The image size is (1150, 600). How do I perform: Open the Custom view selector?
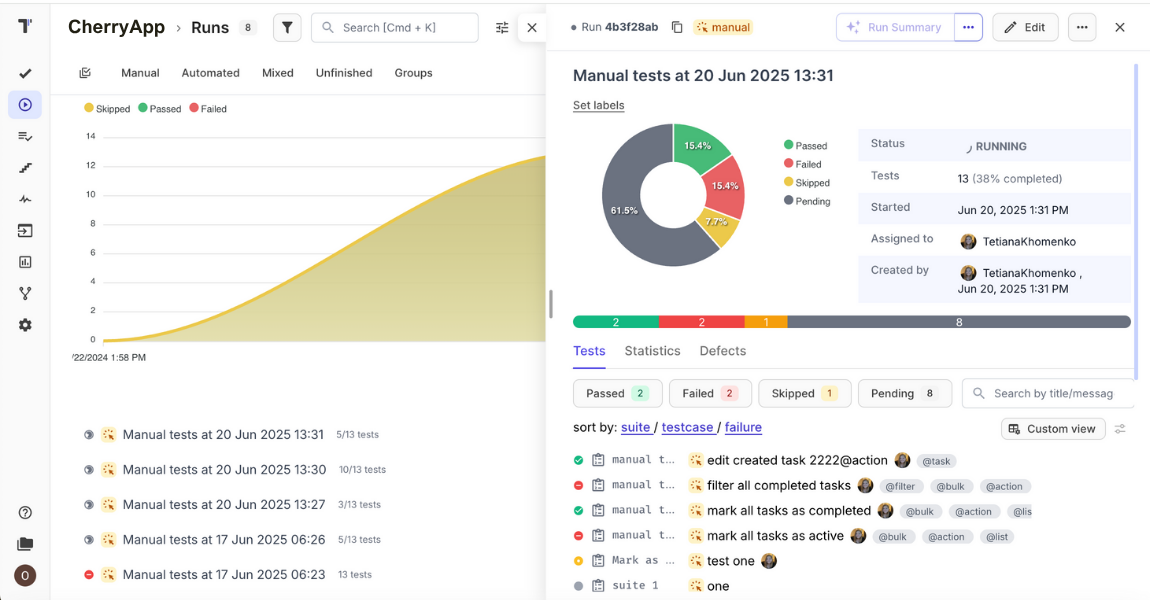tap(1053, 428)
